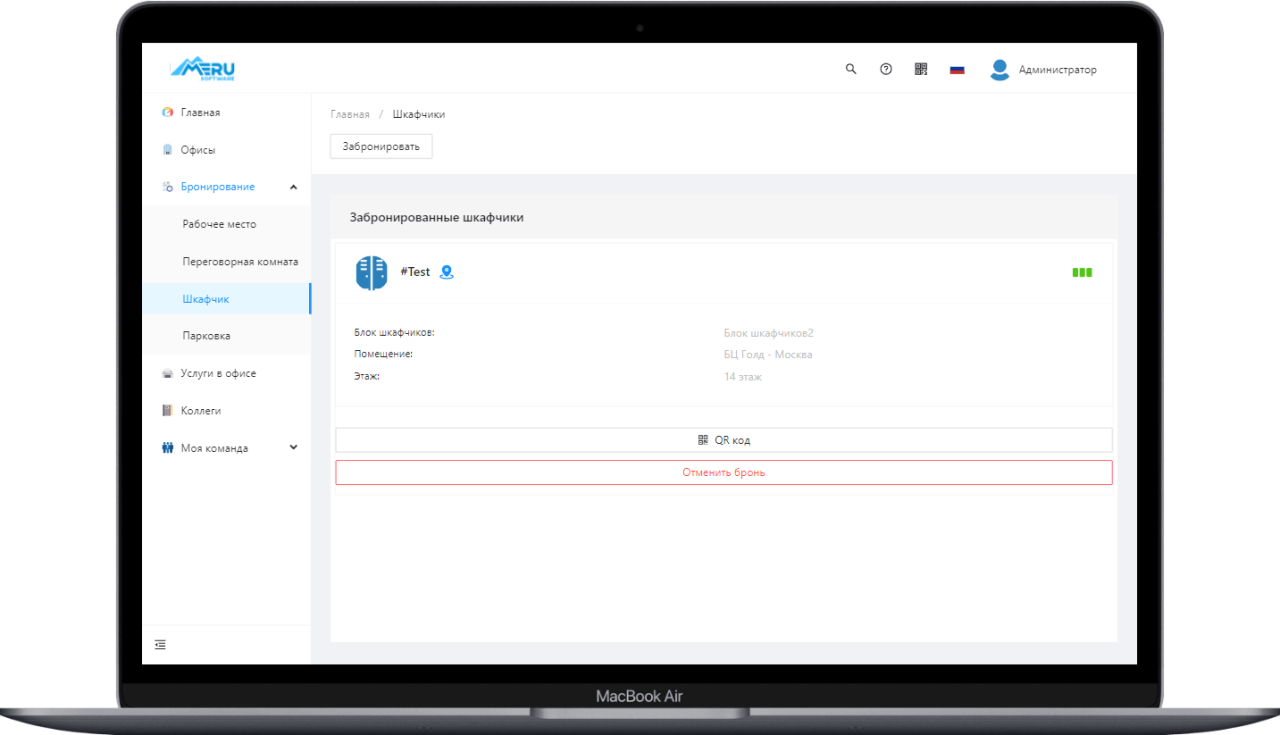Screen dimensions: 1280x735
Task: Click the green status indicator bars
Action: point(1082,272)
